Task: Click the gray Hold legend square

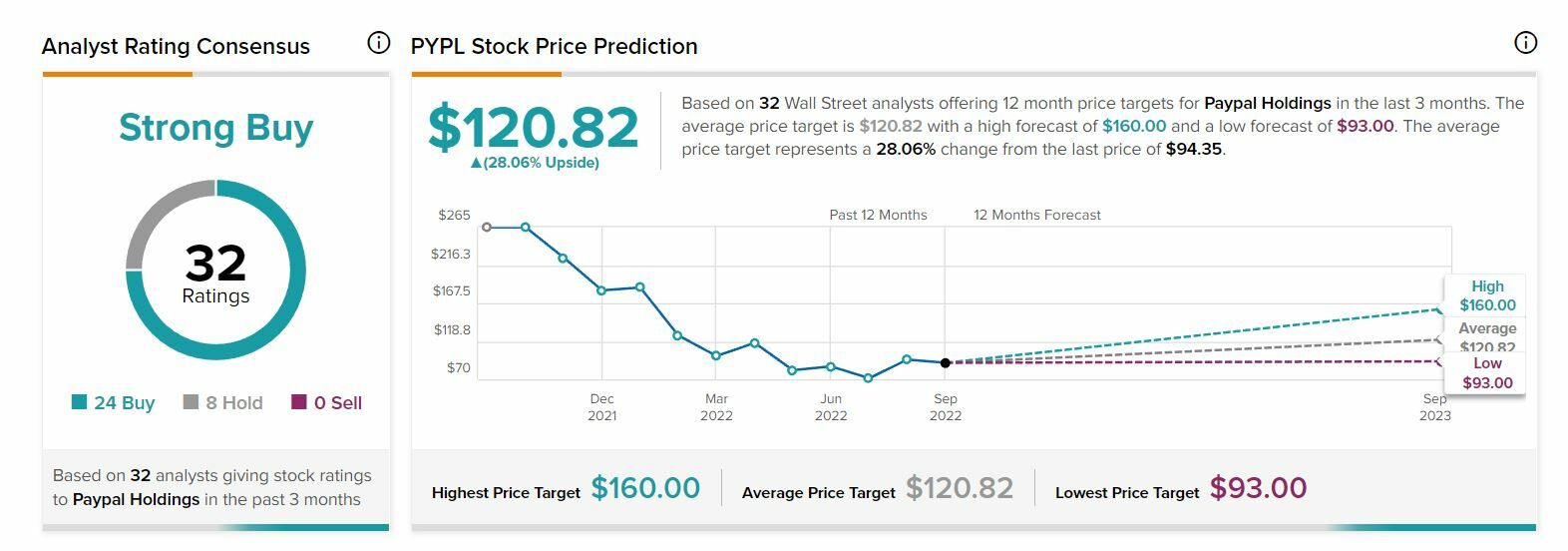Action: (192, 402)
